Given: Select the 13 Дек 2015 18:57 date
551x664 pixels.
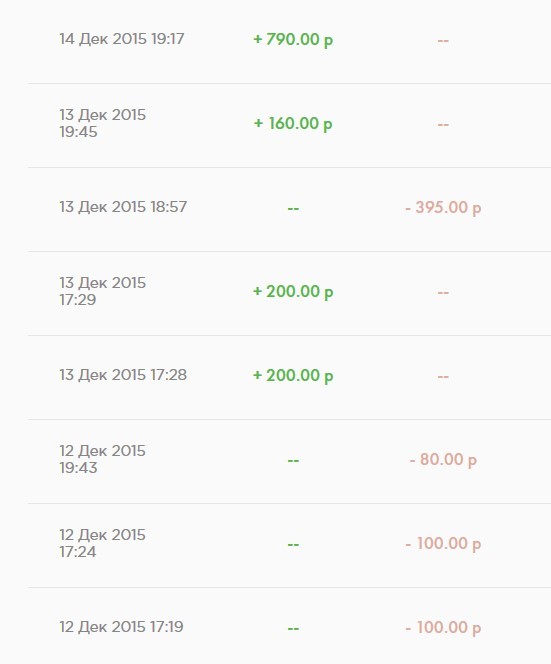Looking at the screenshot, I should [x=123, y=207].
